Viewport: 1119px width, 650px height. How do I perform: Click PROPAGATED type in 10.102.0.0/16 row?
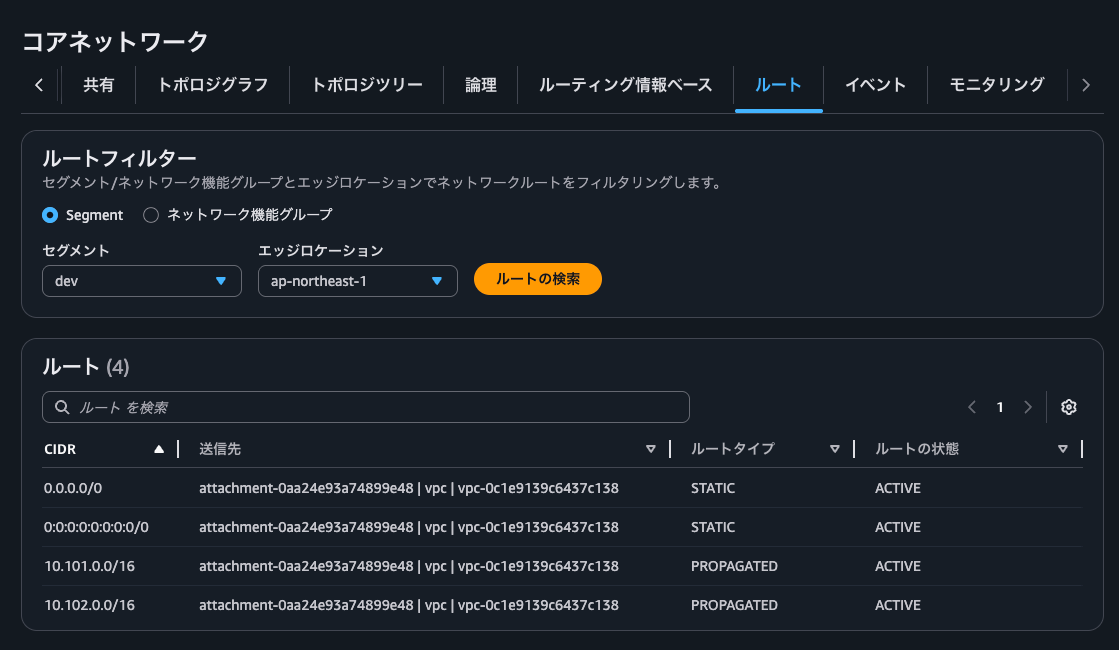[734, 605]
